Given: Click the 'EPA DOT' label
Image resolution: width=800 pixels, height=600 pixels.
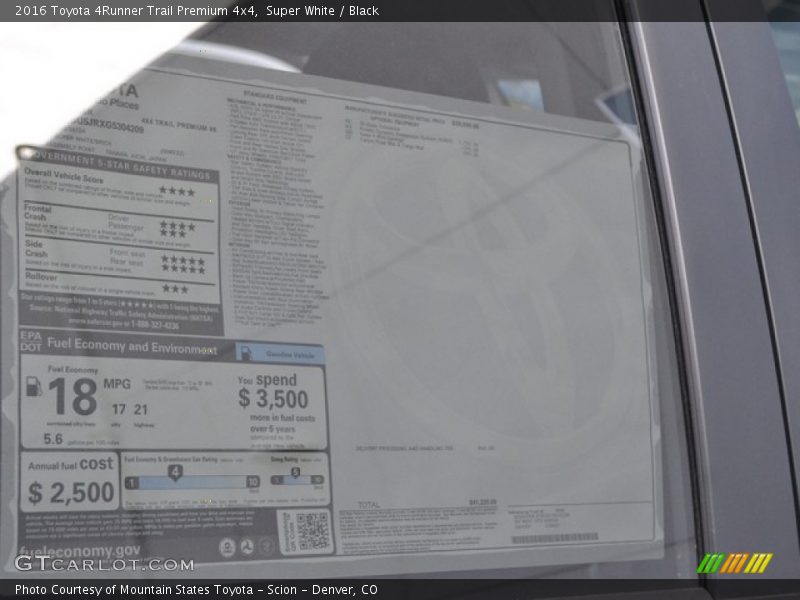Looking at the screenshot, I should click(31, 341).
